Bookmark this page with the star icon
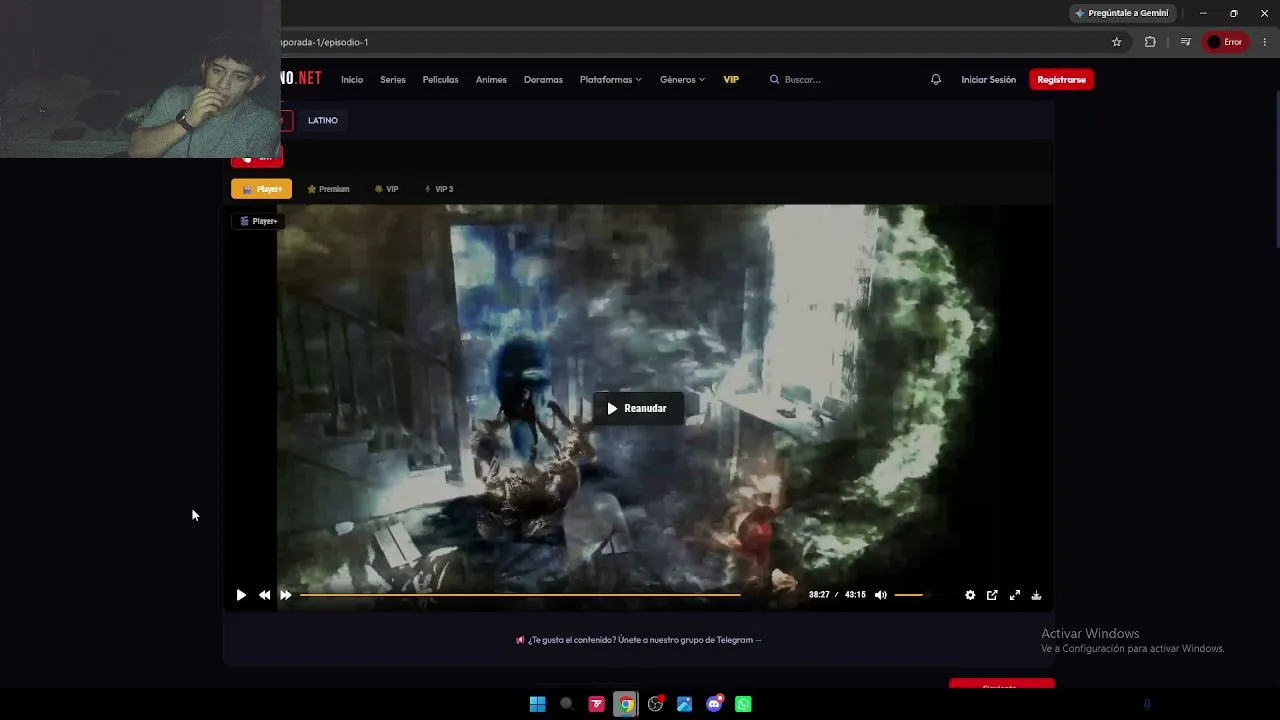The height and width of the screenshot is (720, 1280). pyautogui.click(x=1117, y=42)
